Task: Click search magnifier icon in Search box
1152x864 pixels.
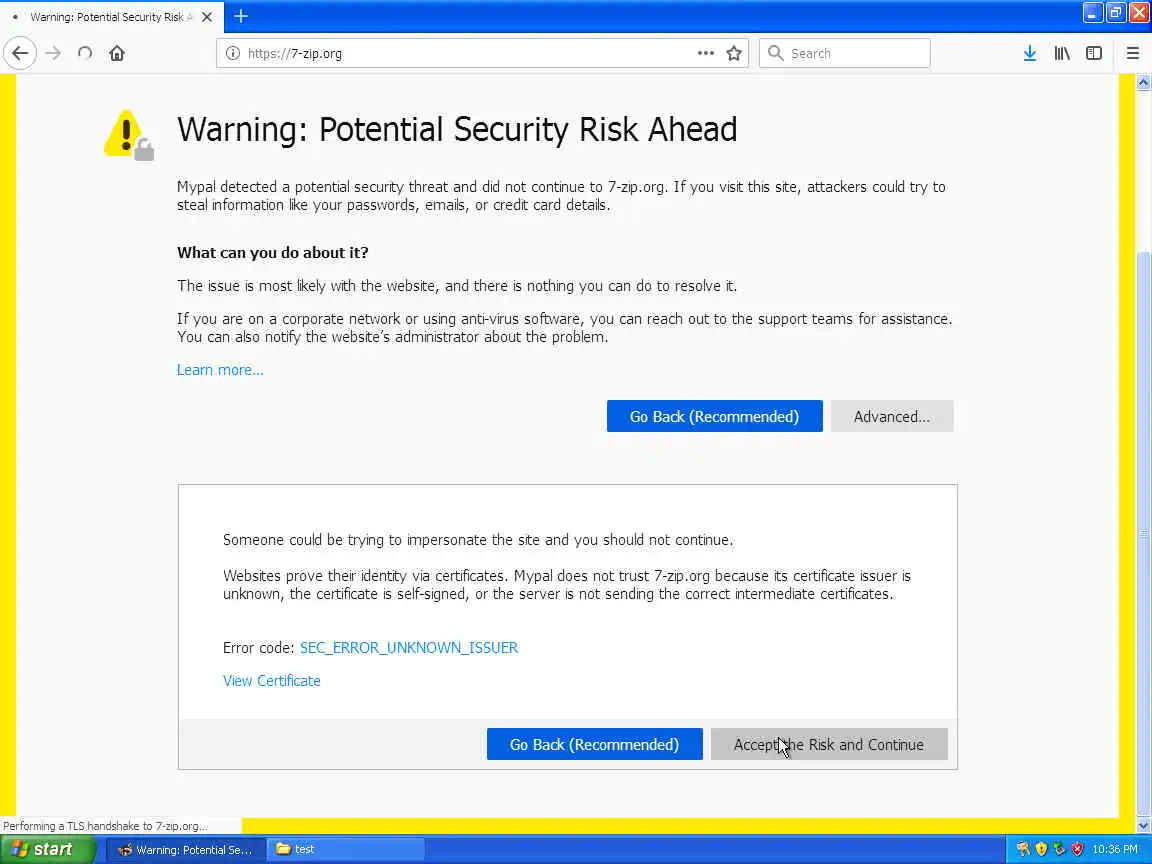Action: (775, 53)
